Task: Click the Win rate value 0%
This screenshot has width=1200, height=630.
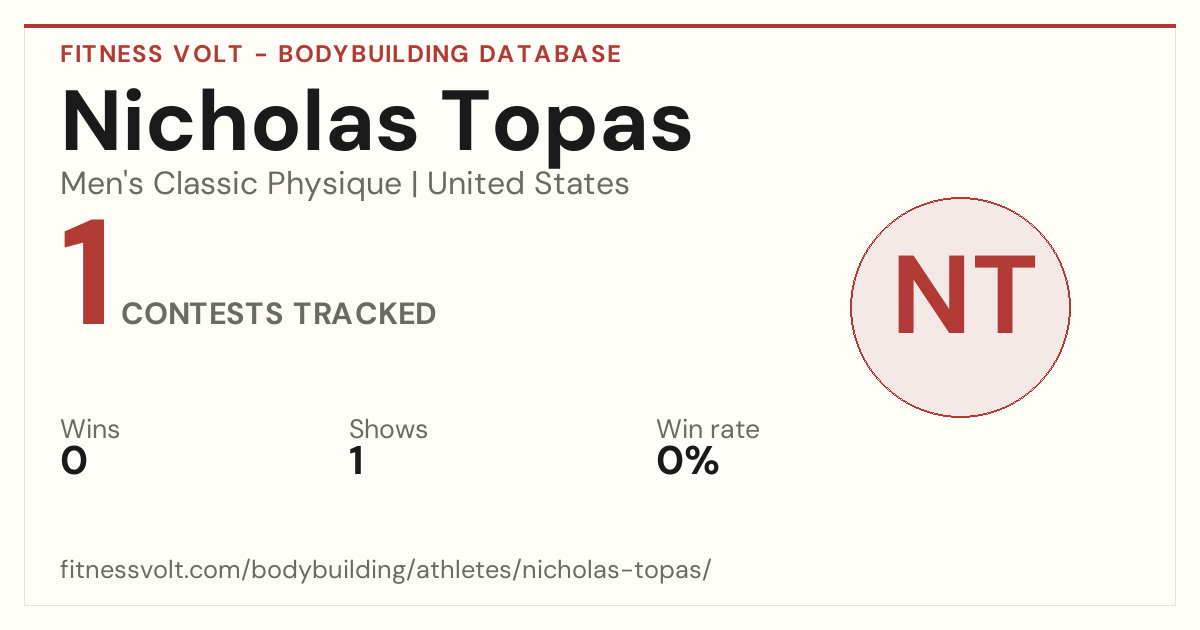Action: (x=688, y=461)
